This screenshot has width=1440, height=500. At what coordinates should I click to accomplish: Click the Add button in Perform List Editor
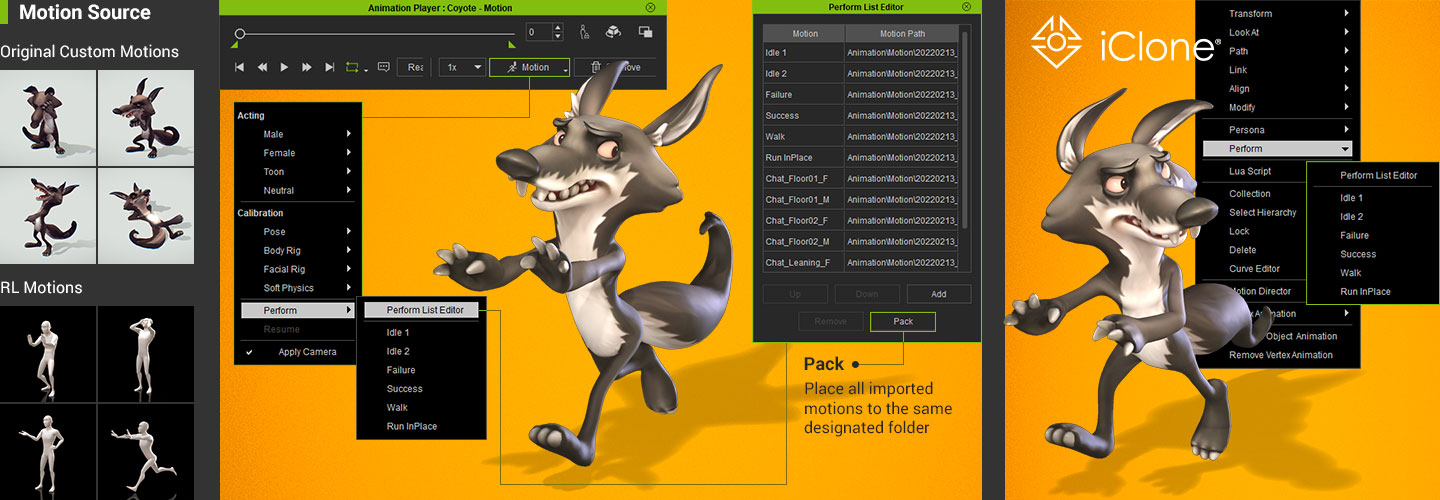coord(939,294)
